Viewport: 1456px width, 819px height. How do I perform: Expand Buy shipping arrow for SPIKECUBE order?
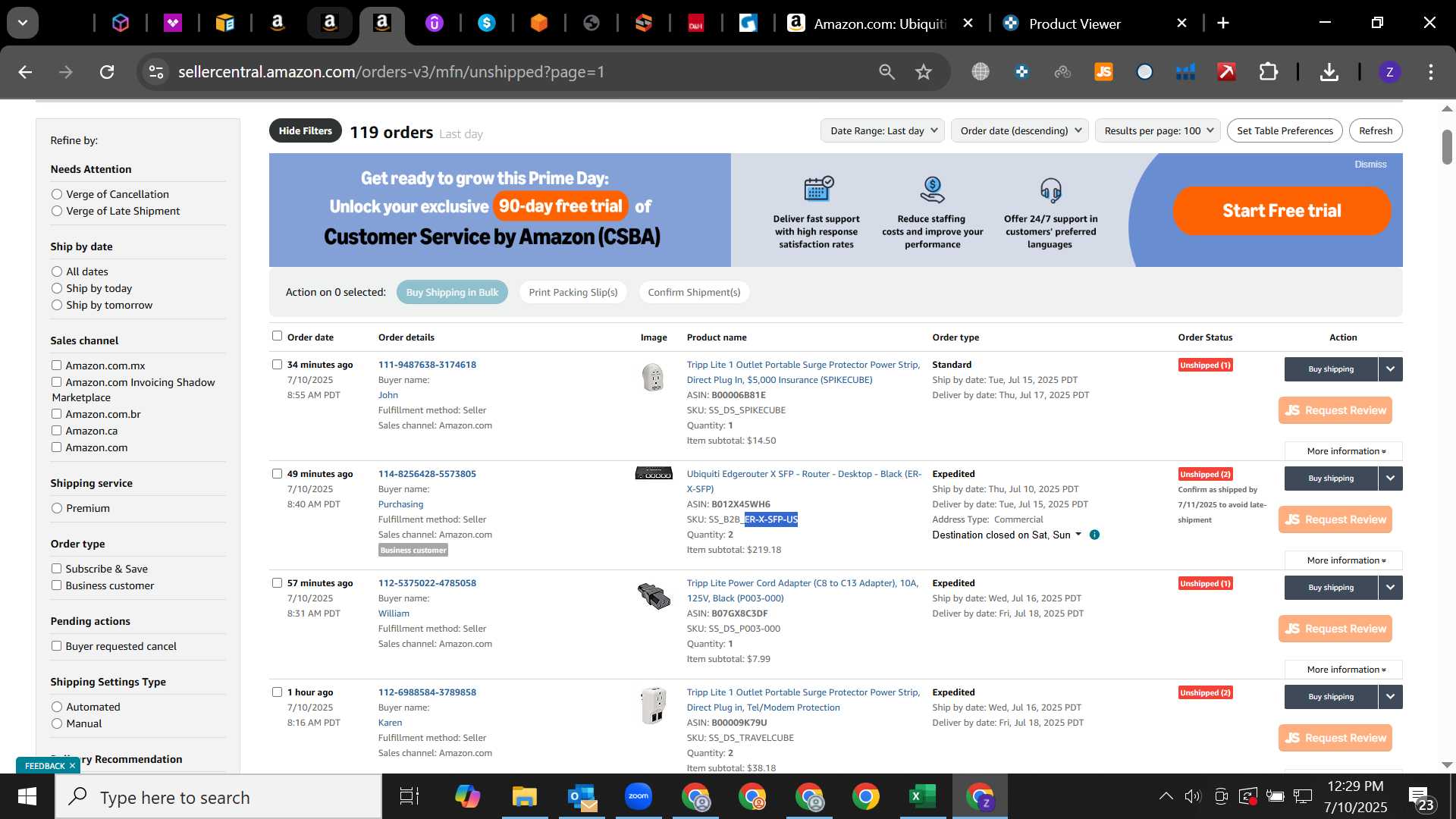pos(1390,369)
